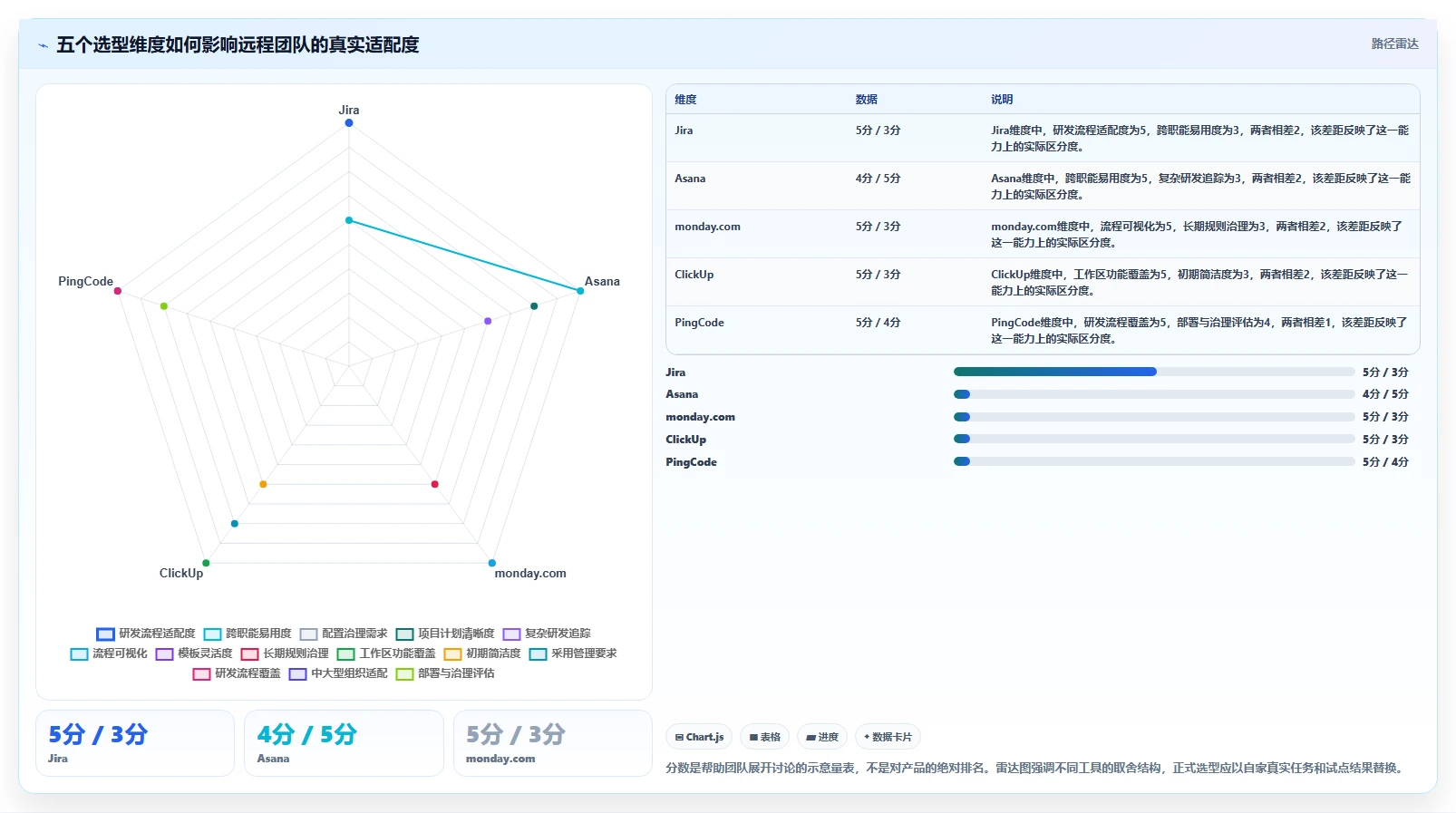Click the 说明 column header
The image size is (1456, 813).
(x=1001, y=100)
